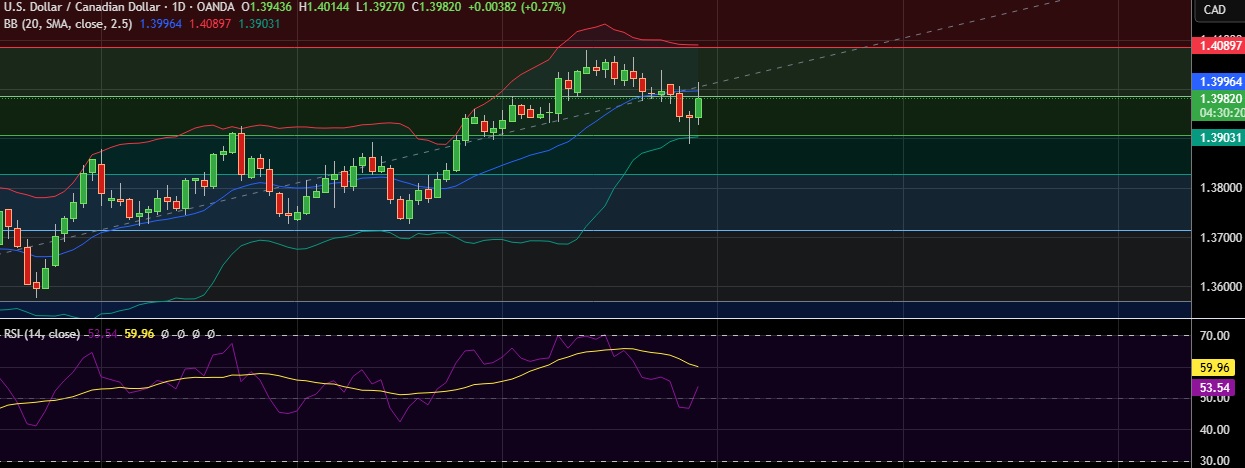Click the 1.36000 price scale tick
The height and width of the screenshot is (468, 1245).
coord(1219,287)
